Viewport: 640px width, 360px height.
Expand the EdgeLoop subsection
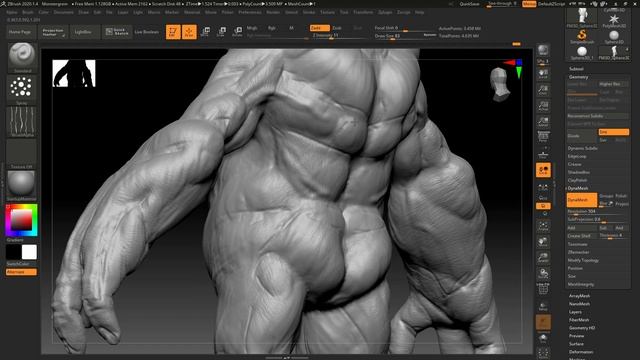pos(577,156)
